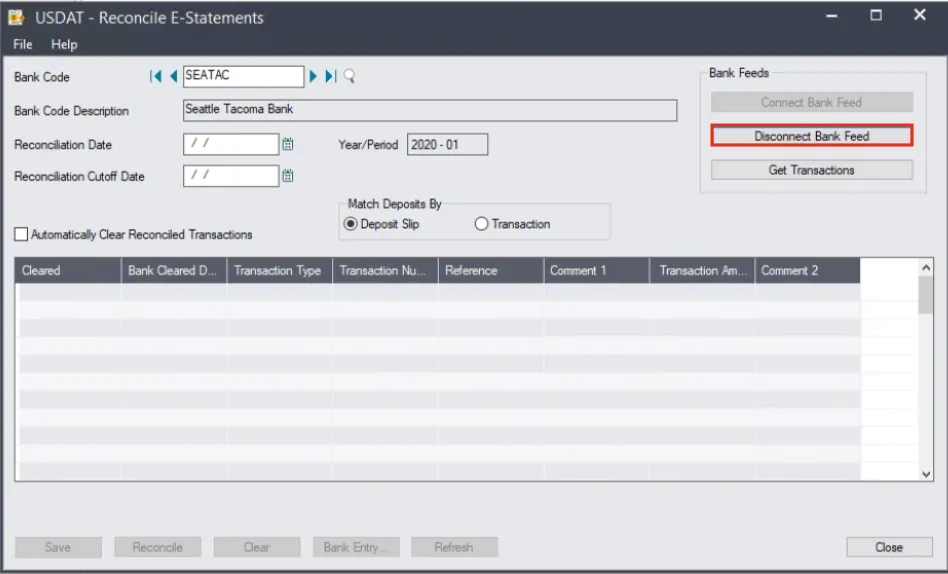Close the window using title bar X
Image resolution: width=948 pixels, height=574 pixels.
pos(920,15)
